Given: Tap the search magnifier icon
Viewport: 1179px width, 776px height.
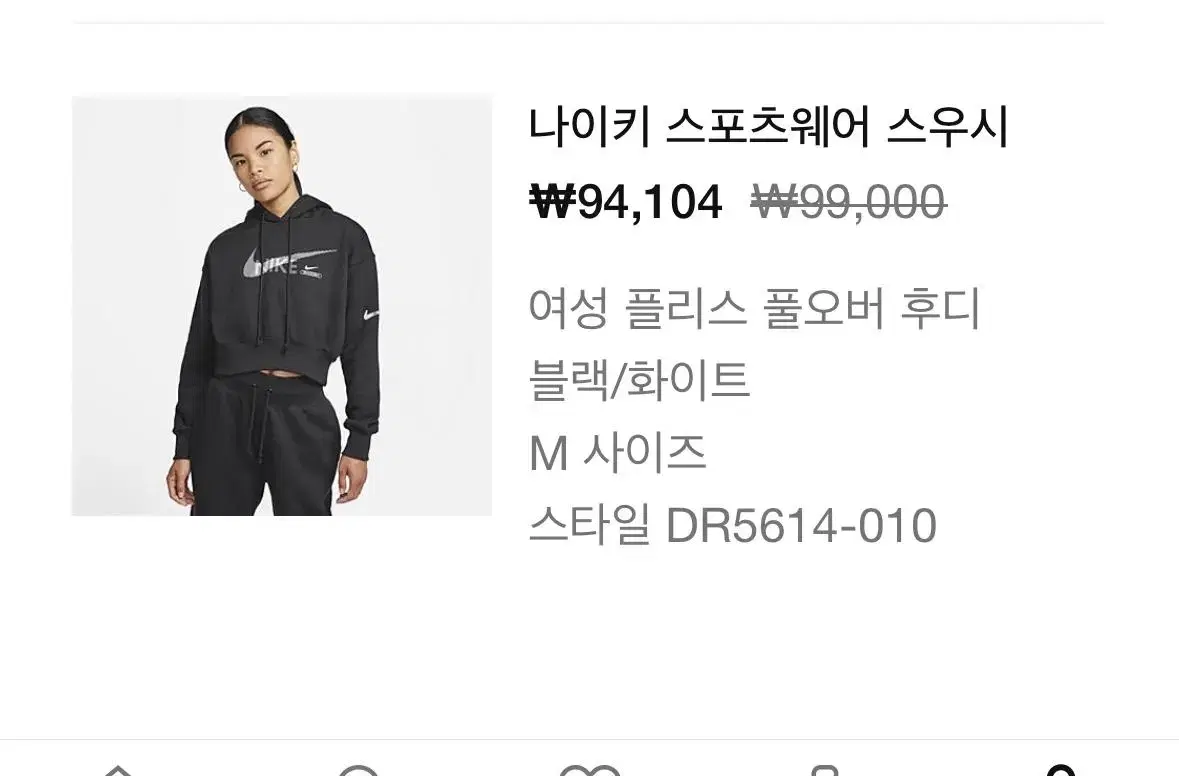Looking at the screenshot, I should click(359, 771).
